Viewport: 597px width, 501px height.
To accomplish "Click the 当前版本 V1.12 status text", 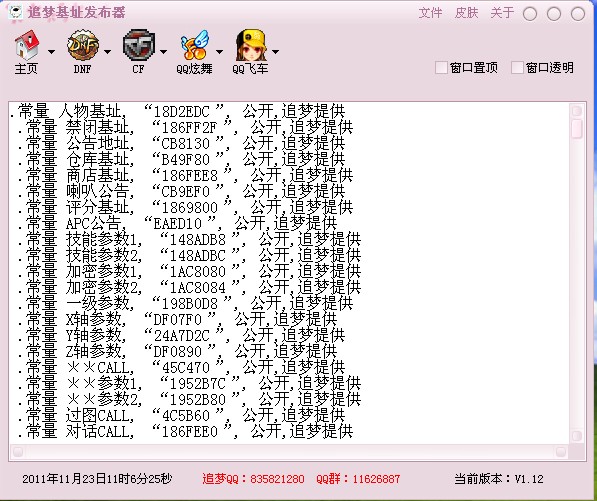I will (x=499, y=479).
